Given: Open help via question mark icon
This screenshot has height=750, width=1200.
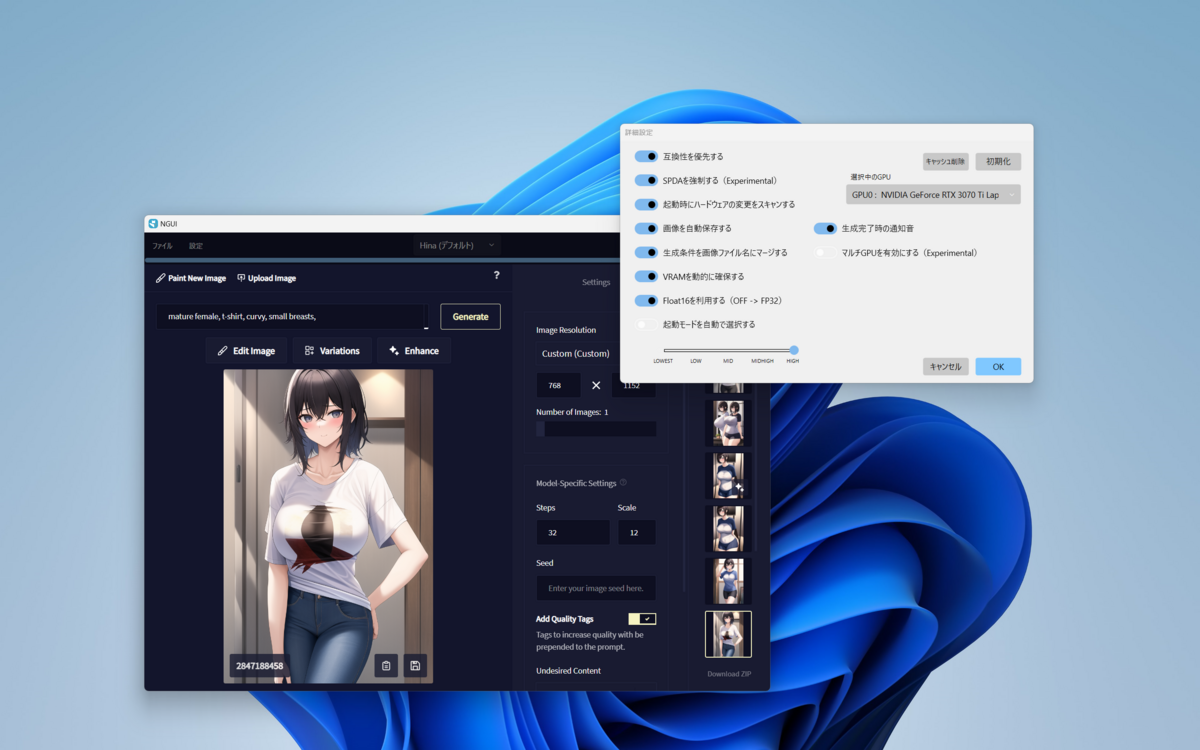Looking at the screenshot, I should pos(496,275).
